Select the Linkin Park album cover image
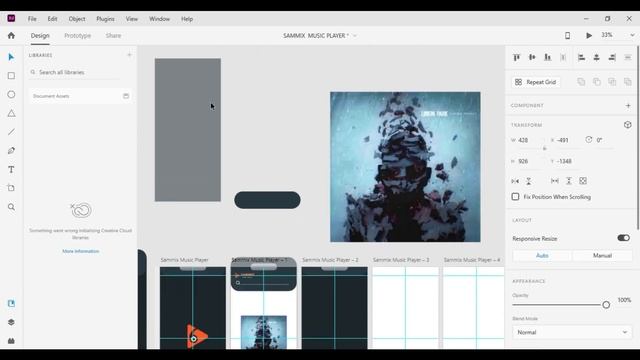 tap(405, 167)
